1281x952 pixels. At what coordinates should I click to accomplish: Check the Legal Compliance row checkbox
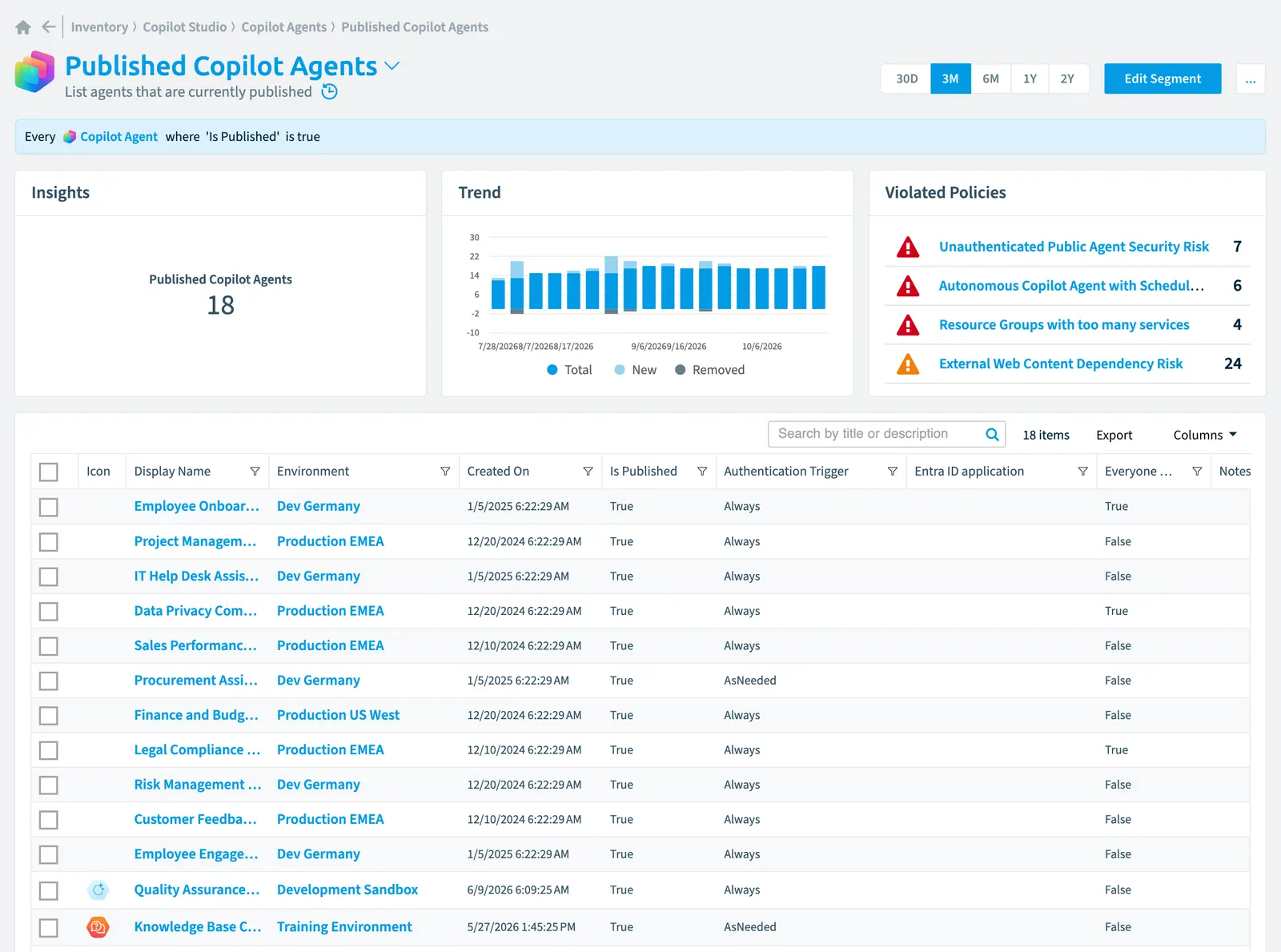[49, 750]
